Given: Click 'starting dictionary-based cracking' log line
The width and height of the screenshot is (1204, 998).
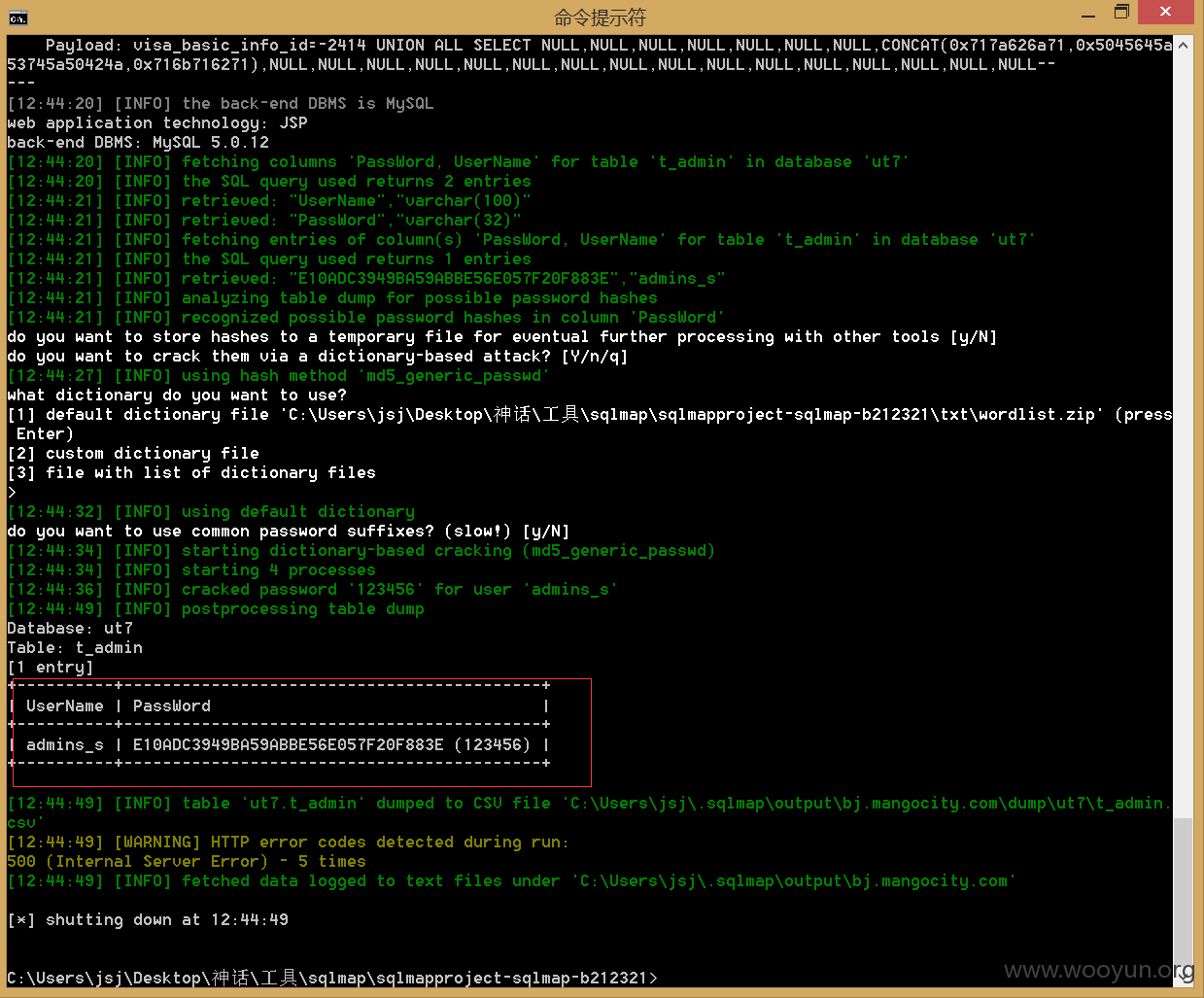Looking at the screenshot, I should 361,550.
